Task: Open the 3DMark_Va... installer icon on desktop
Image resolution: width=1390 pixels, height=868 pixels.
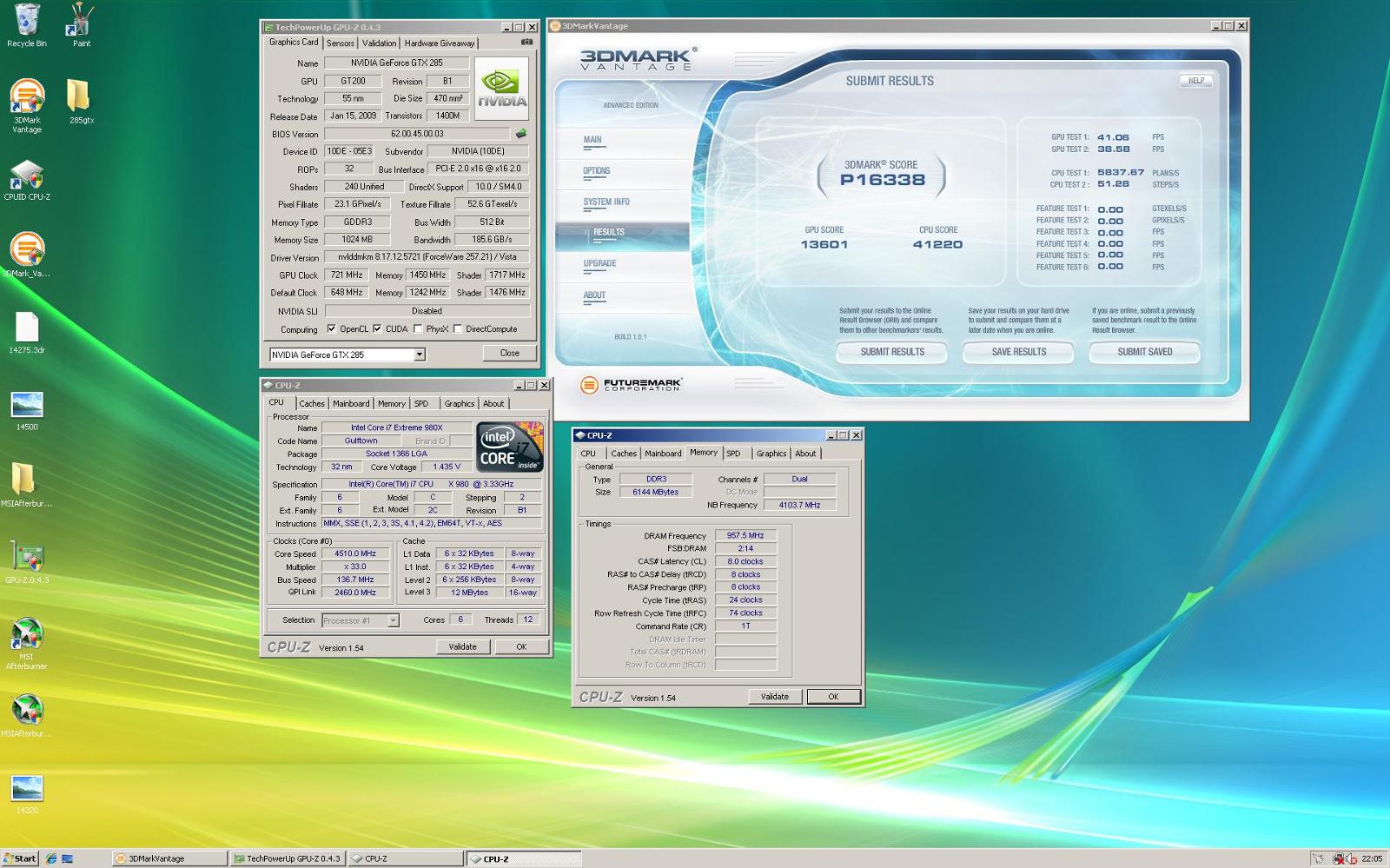Action: point(27,254)
